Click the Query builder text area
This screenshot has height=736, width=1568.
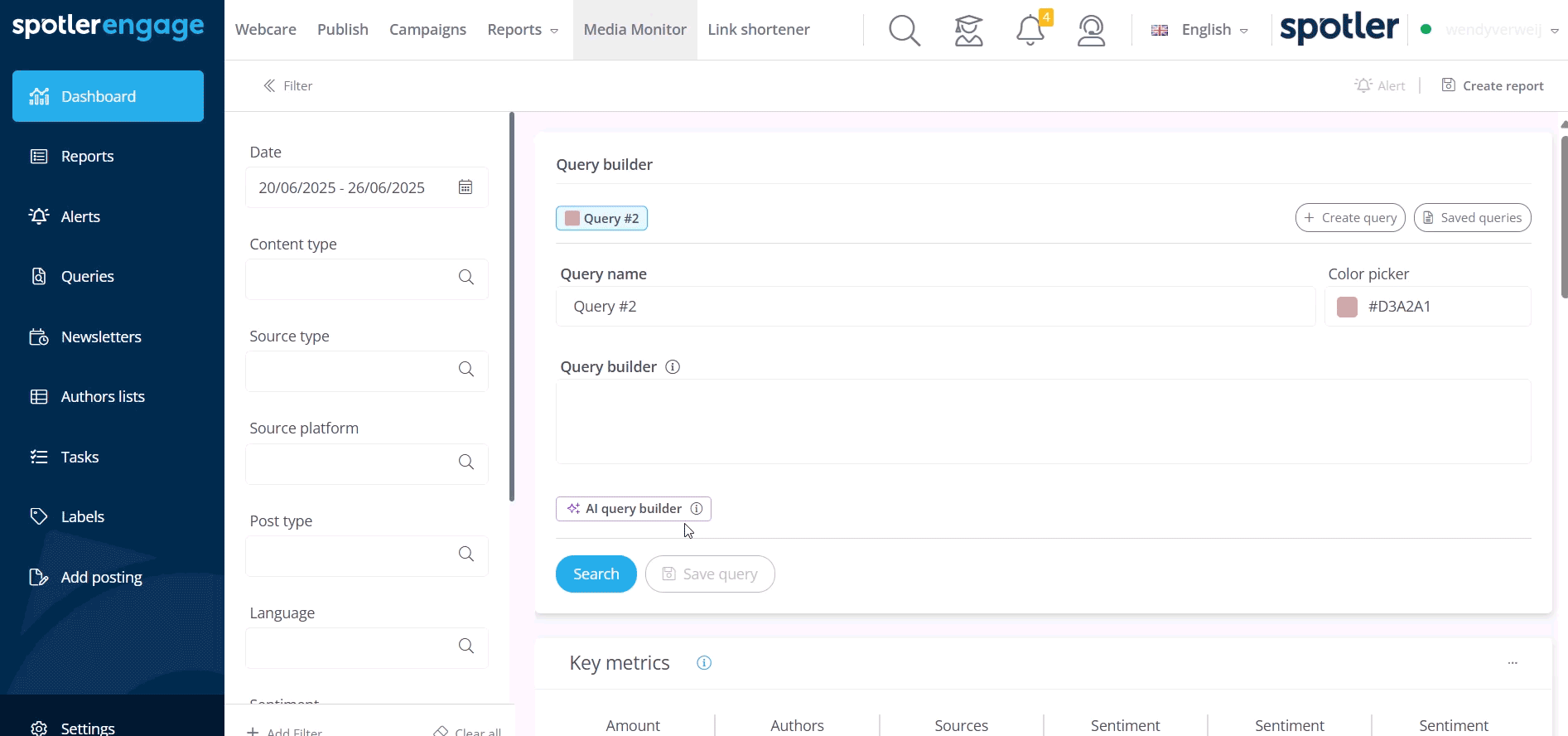tap(1043, 421)
